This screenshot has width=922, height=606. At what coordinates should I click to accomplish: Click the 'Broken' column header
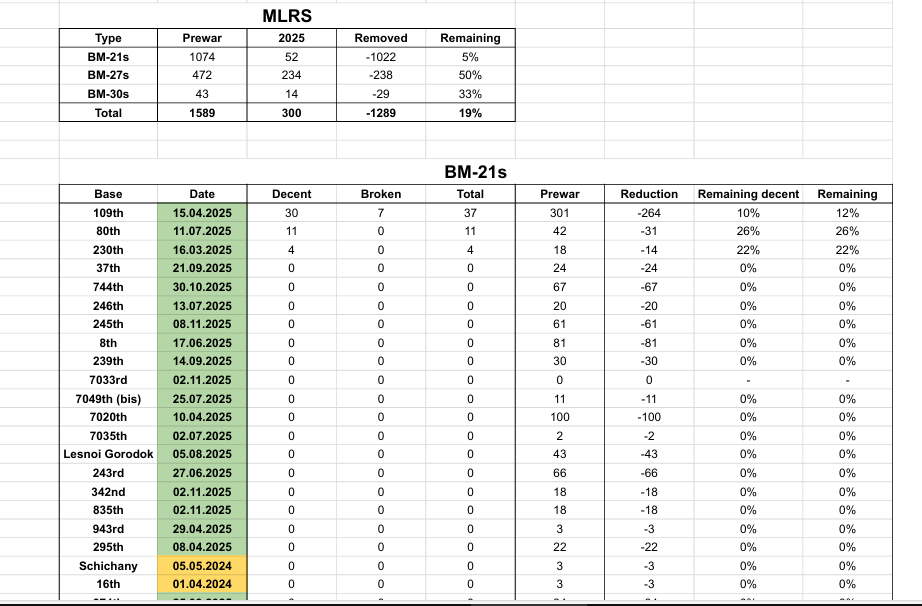[381, 194]
